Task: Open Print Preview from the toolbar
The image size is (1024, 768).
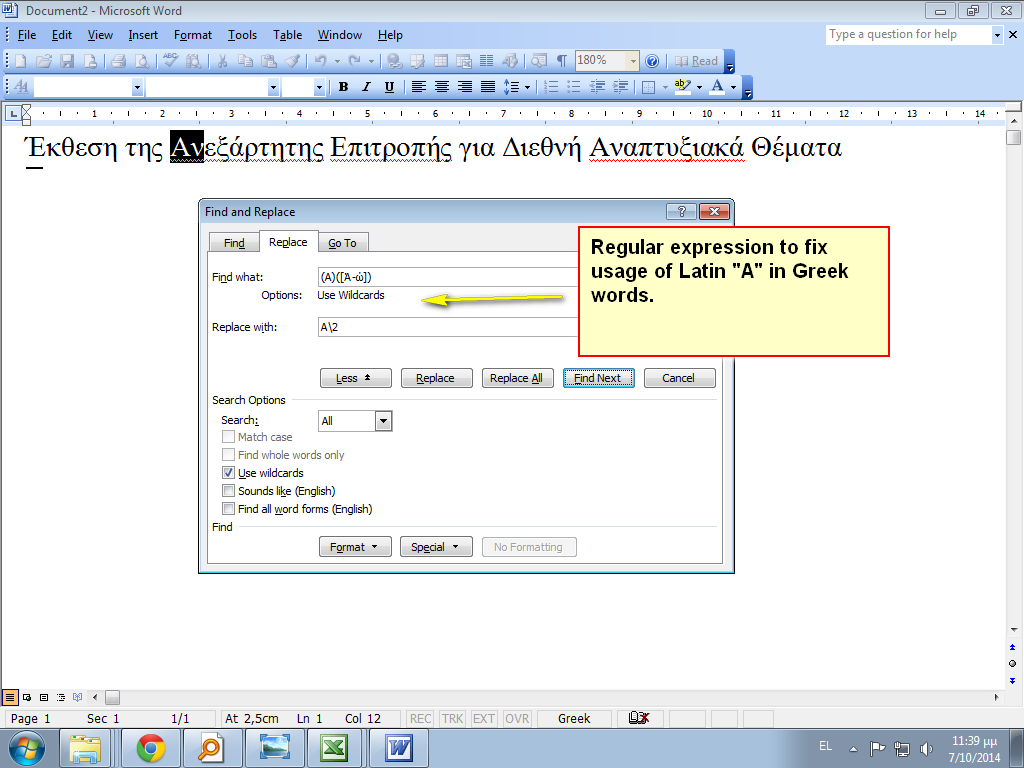Action: coord(141,61)
